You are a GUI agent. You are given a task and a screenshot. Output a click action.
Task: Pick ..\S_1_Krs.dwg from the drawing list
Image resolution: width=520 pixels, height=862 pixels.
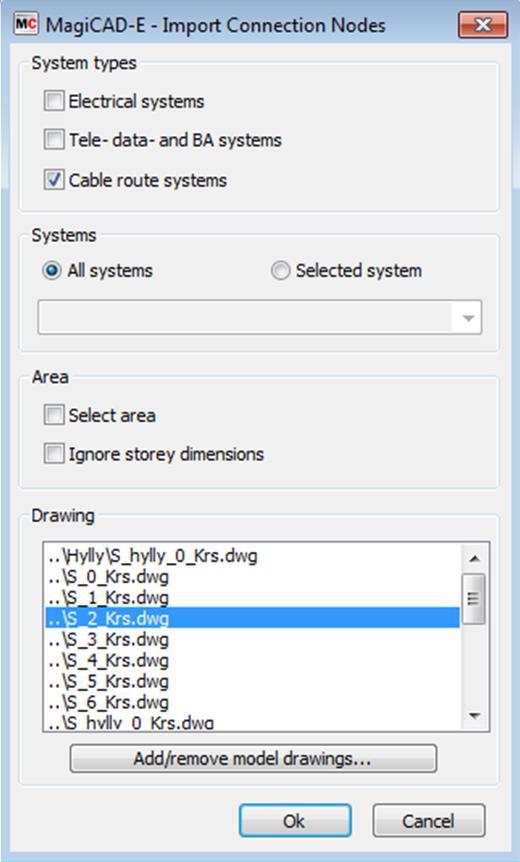tap(252, 597)
